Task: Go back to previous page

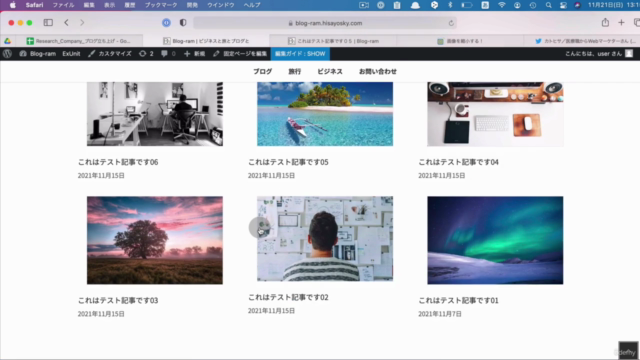Action: pos(67,23)
